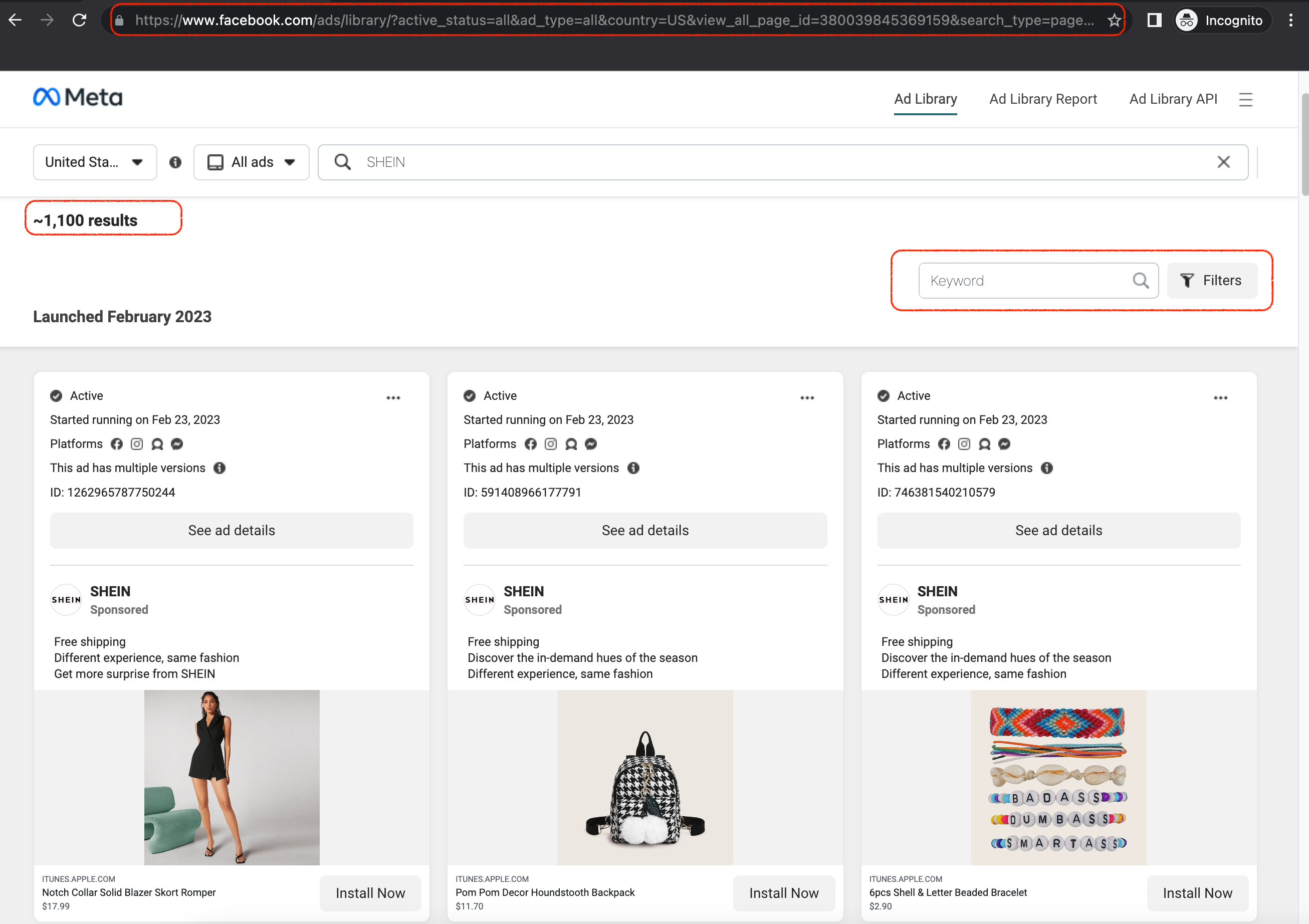Click See ad details on the Houndstooth Backpack ad
The height and width of the screenshot is (924, 1309).
[645, 530]
